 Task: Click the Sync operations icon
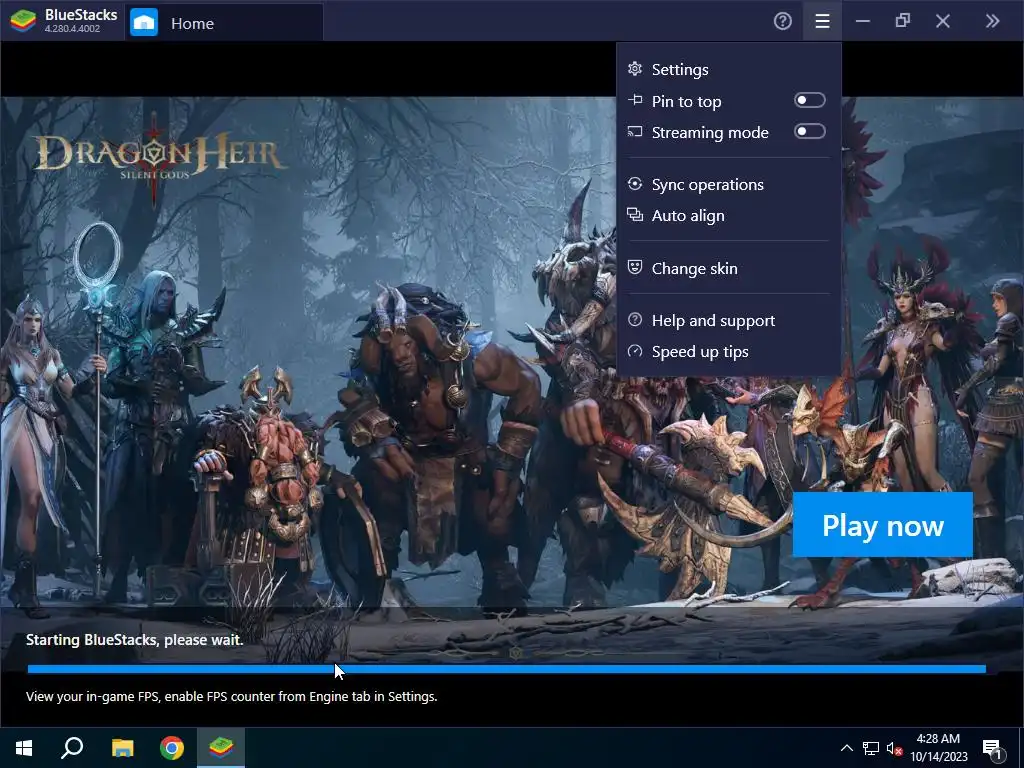pos(635,184)
